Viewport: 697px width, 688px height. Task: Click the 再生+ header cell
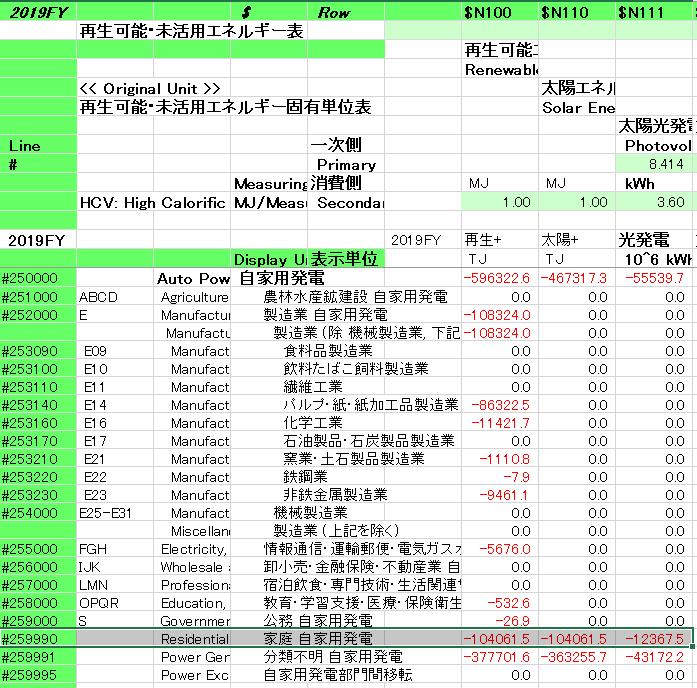pos(500,240)
